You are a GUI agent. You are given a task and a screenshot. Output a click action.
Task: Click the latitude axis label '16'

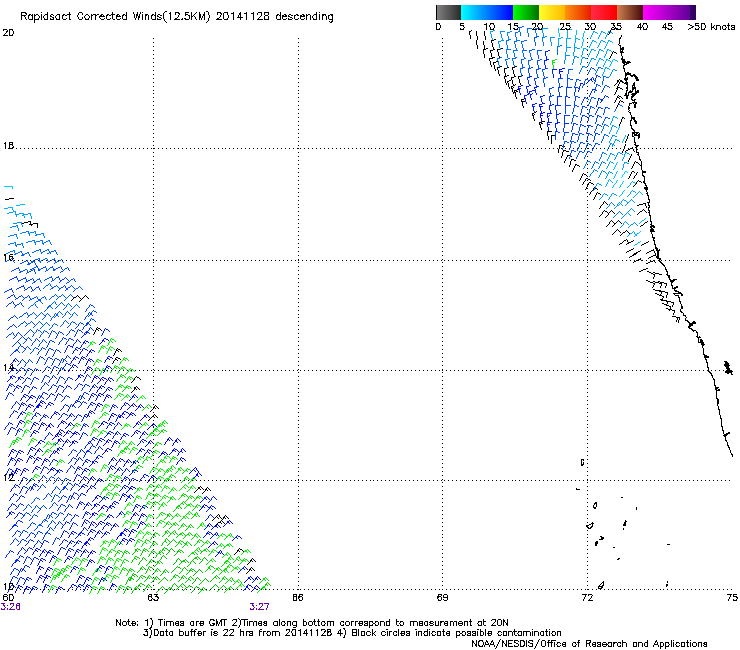(8, 257)
